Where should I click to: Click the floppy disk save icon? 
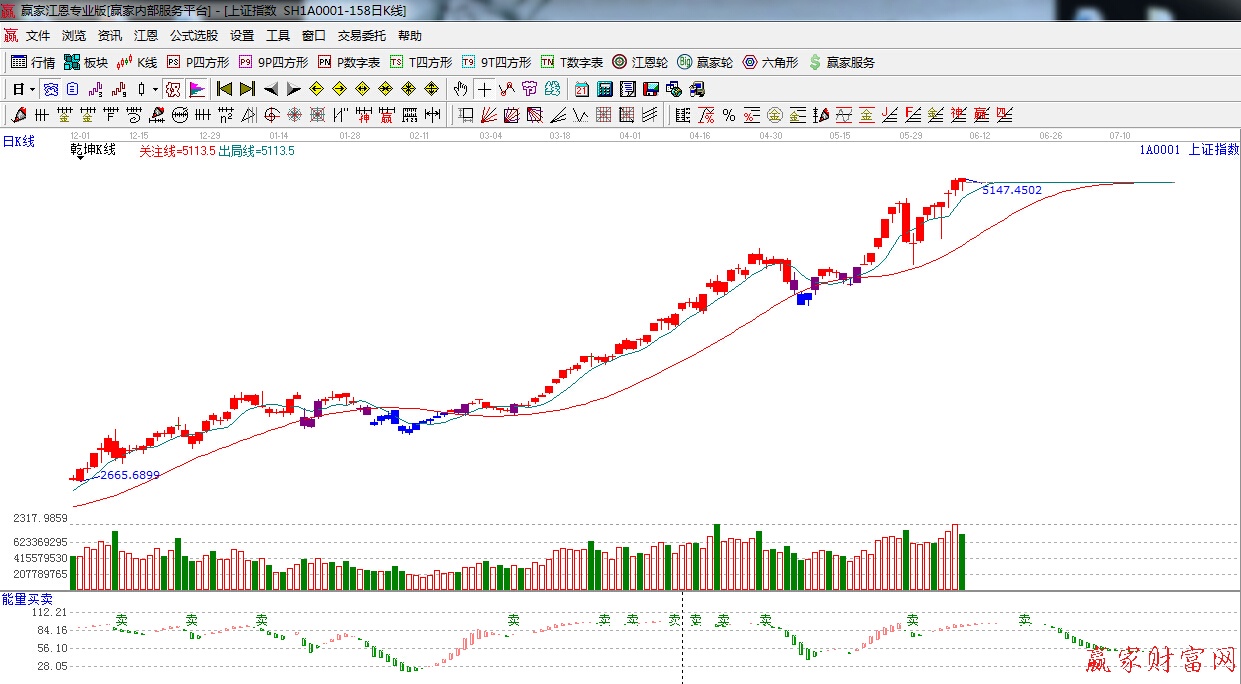click(x=651, y=89)
